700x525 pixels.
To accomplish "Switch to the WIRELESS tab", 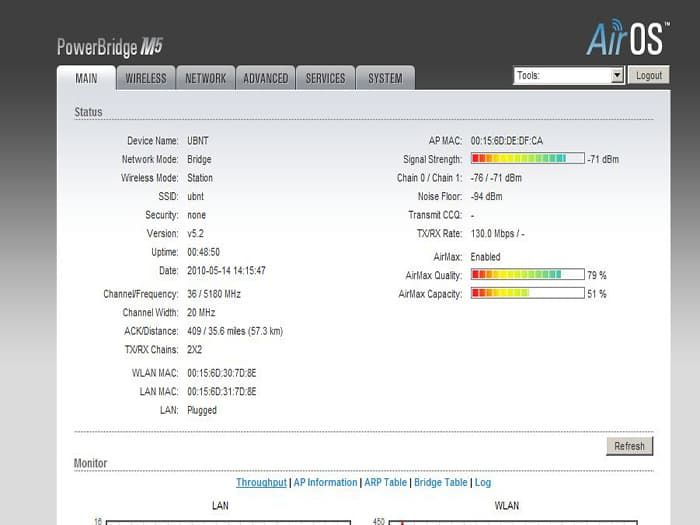I will [146, 79].
